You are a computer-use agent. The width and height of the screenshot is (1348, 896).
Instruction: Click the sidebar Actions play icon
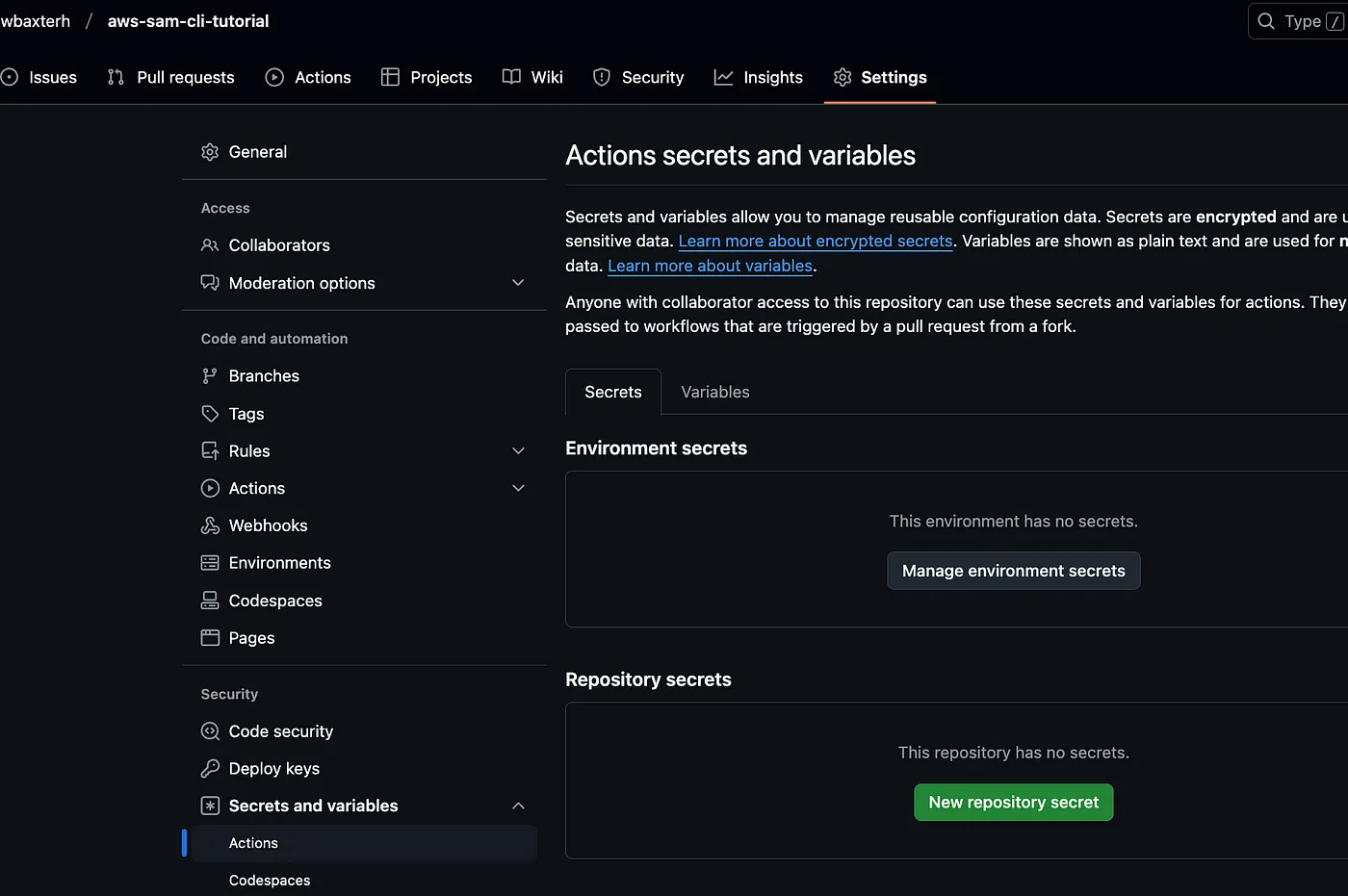210,489
